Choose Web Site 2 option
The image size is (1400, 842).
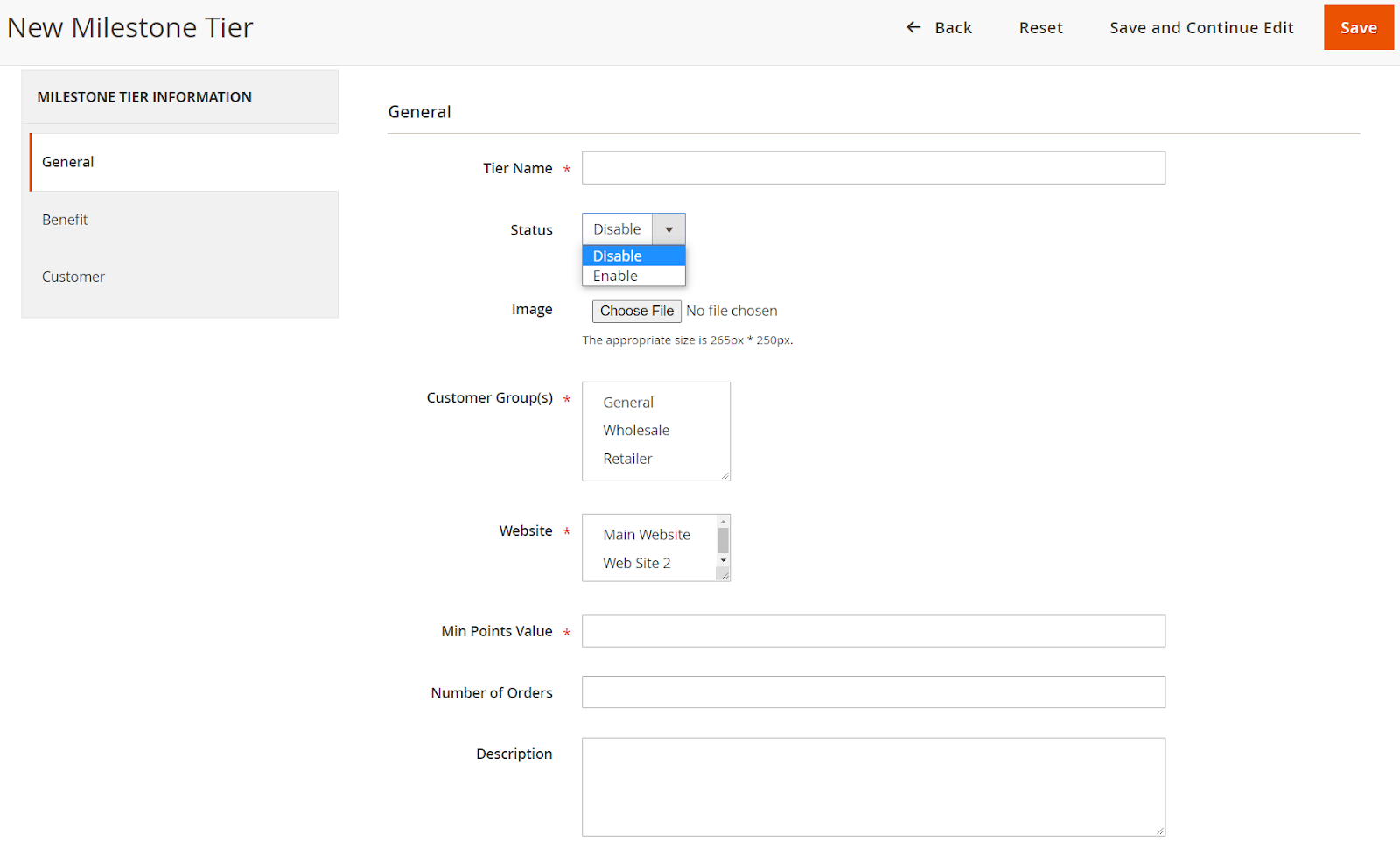click(x=637, y=564)
